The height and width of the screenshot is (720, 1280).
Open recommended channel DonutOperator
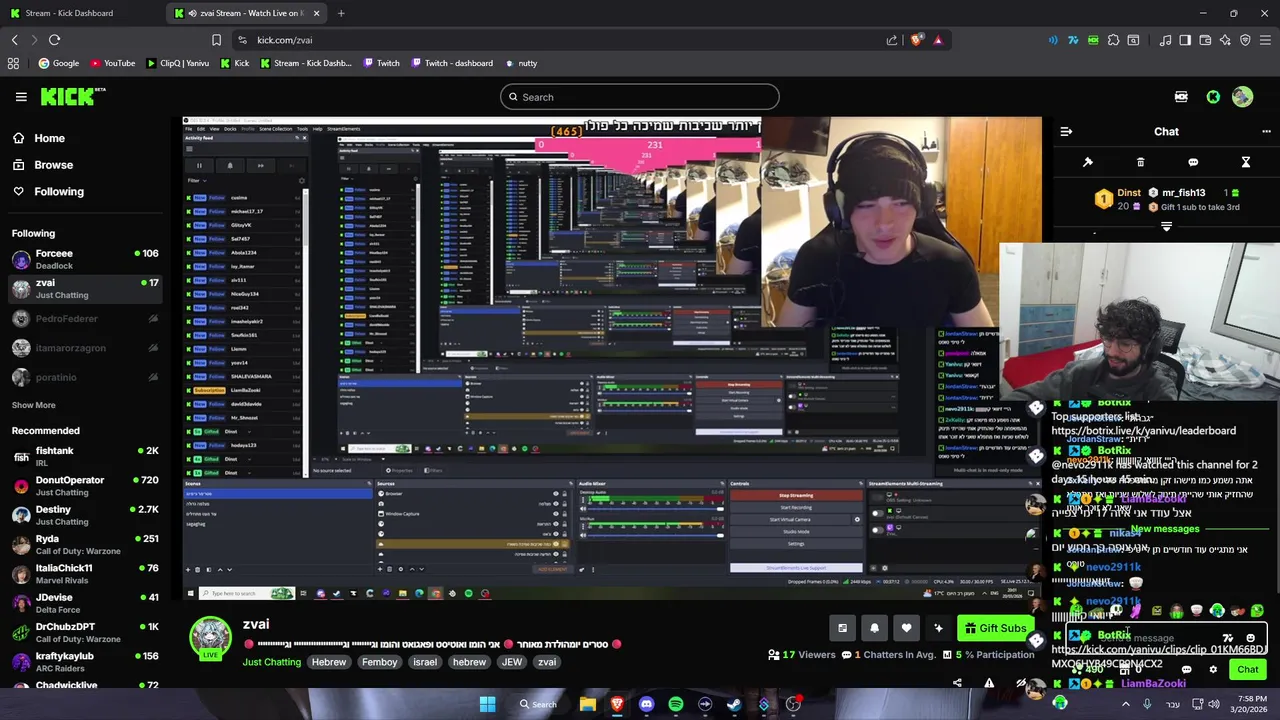85,486
